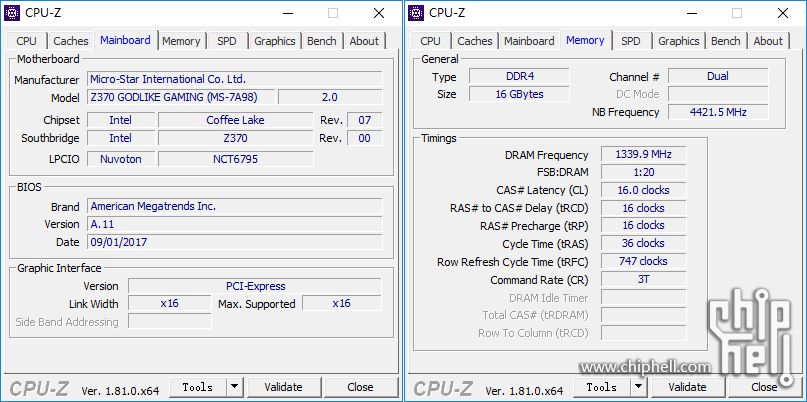The height and width of the screenshot is (402, 807).
Task: Open SPD tab in left window
Action: [x=226, y=41]
